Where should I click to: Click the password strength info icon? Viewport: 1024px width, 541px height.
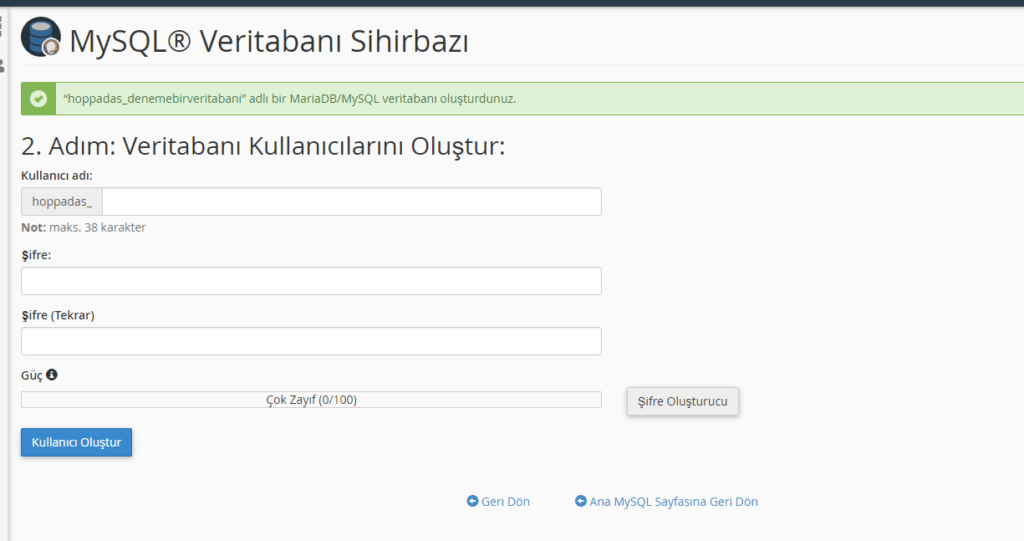pos(52,374)
